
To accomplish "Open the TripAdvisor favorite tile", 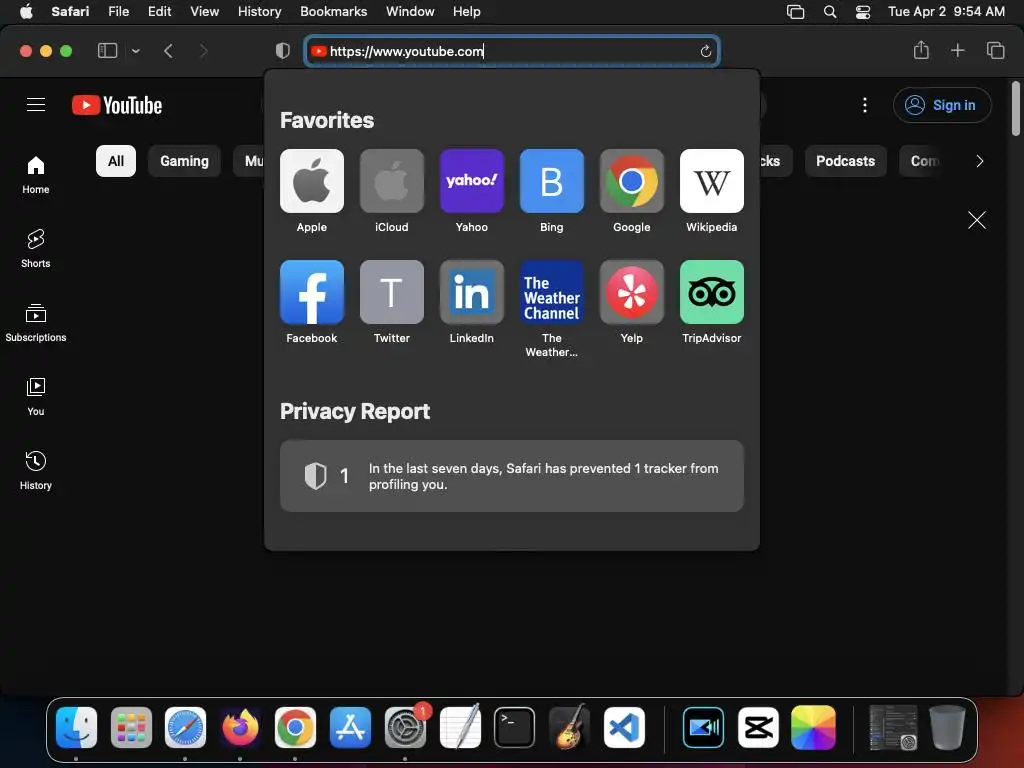I will pos(712,292).
